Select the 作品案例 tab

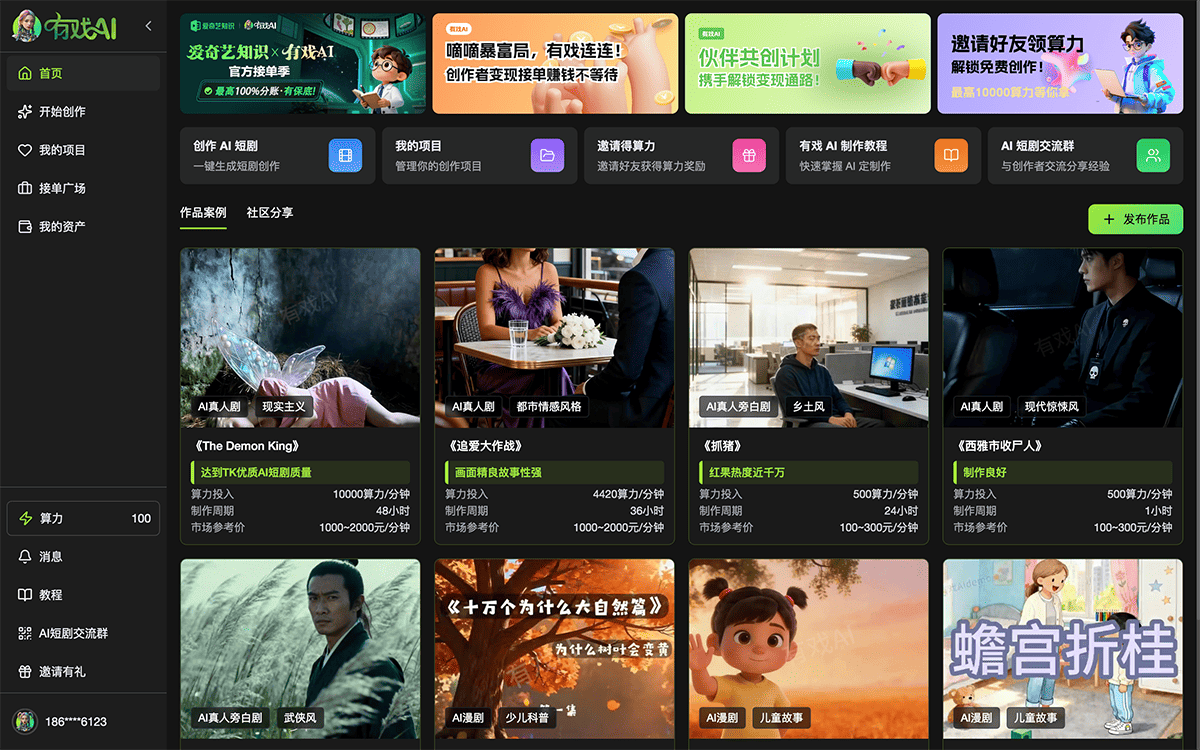(203, 213)
